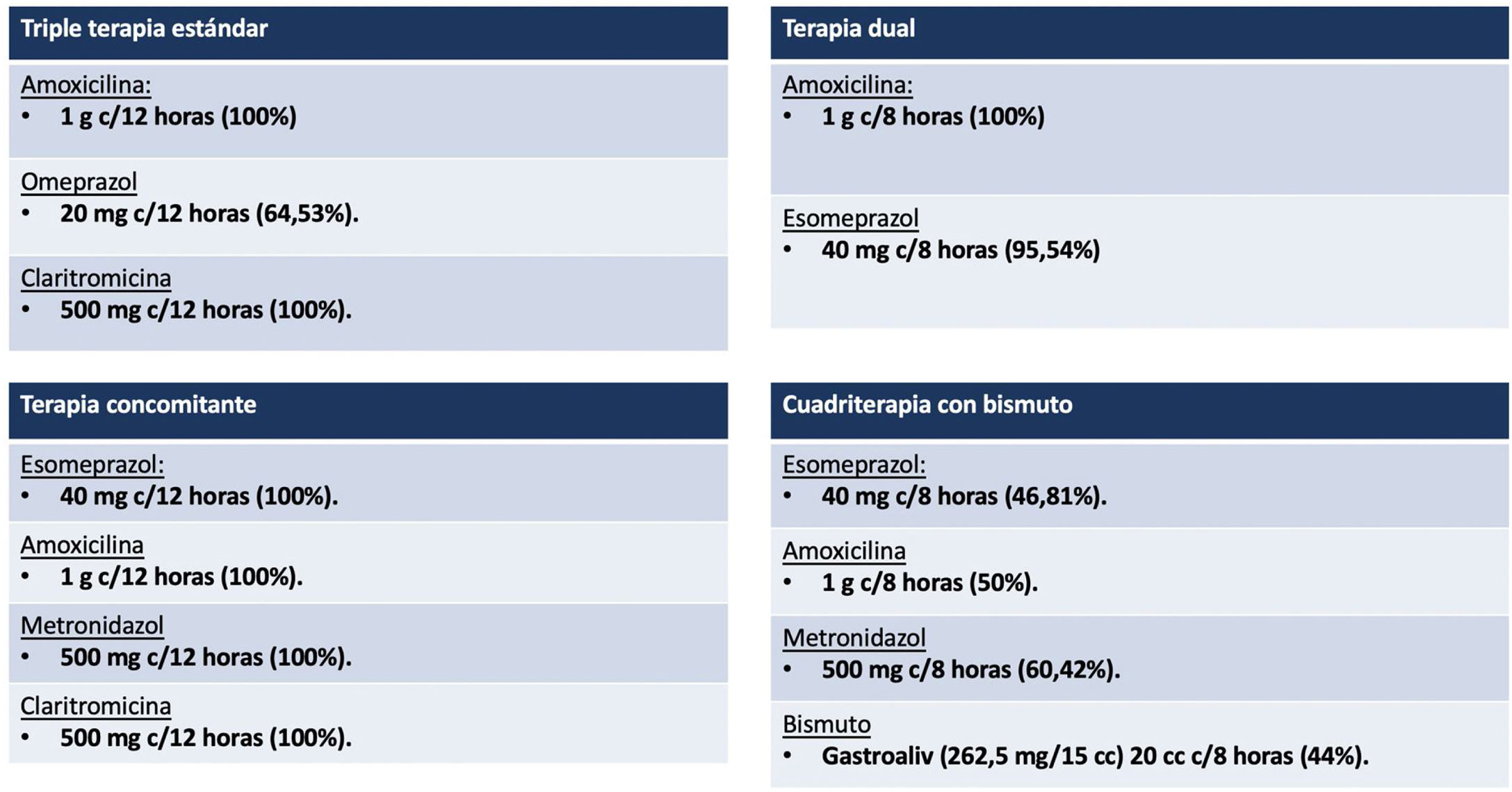Click Metronidazol in Terapia concomitante
The height and width of the screenshot is (792, 1512).
pyautogui.click(x=92, y=626)
